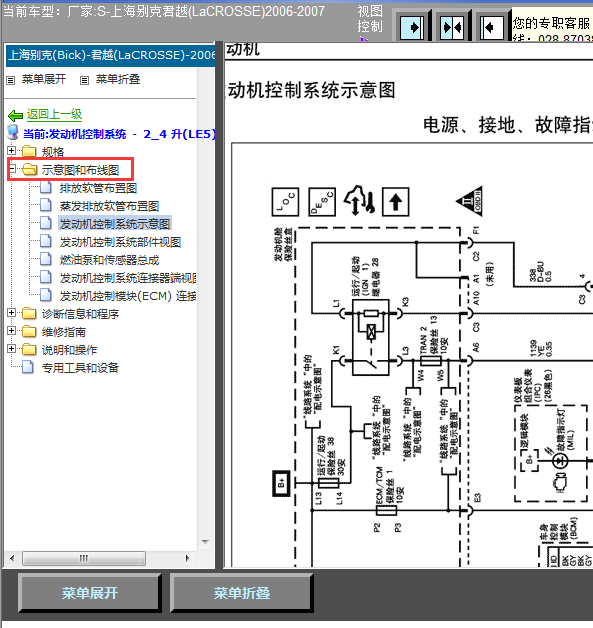This screenshot has height=628, width=593.
Task: Open the 返回上一级 link
Action: 54,115
